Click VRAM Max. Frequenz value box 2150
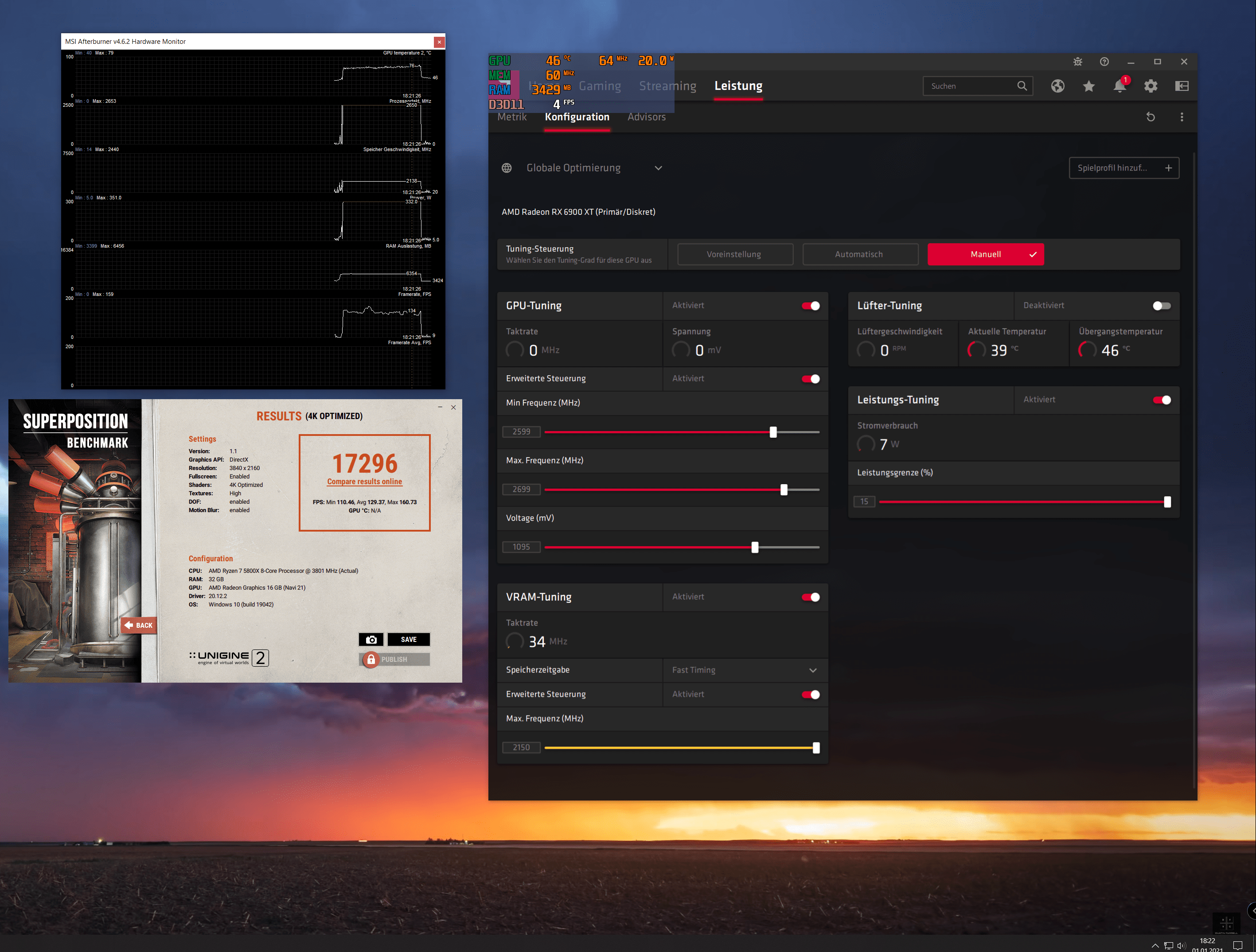The image size is (1256, 952). point(521,748)
